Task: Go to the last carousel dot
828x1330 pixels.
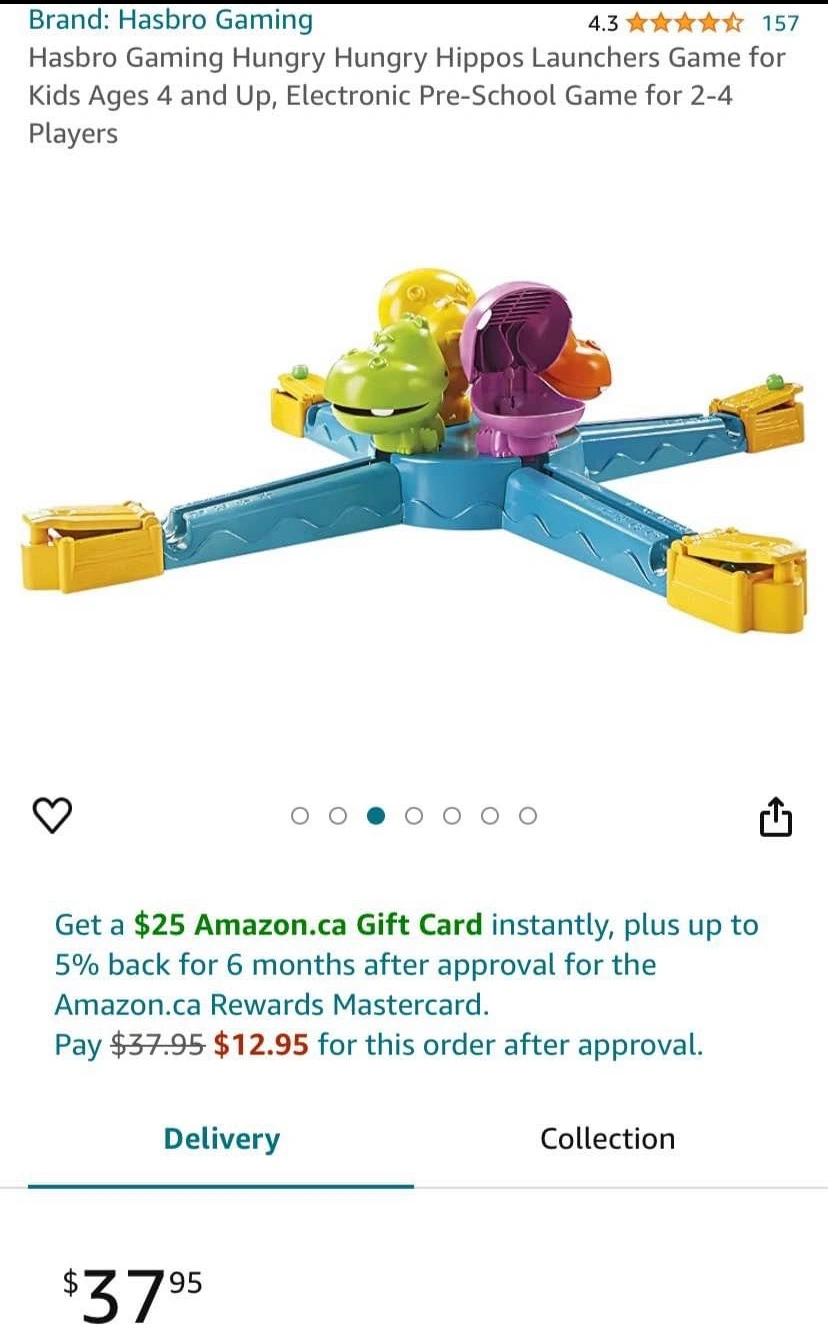Action: 528,816
